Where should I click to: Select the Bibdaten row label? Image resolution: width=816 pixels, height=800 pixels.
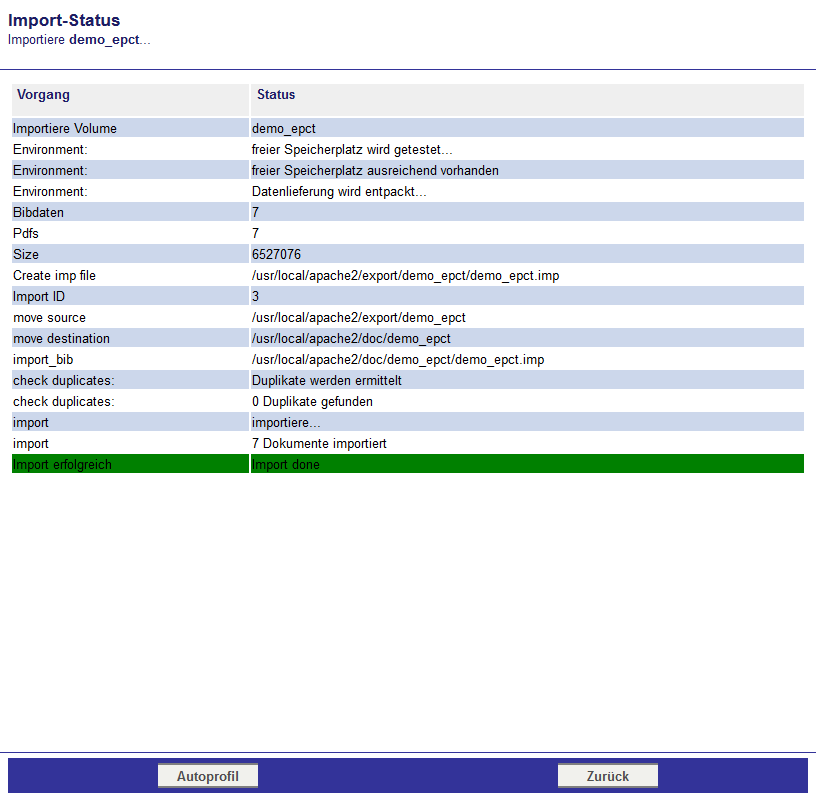39,212
